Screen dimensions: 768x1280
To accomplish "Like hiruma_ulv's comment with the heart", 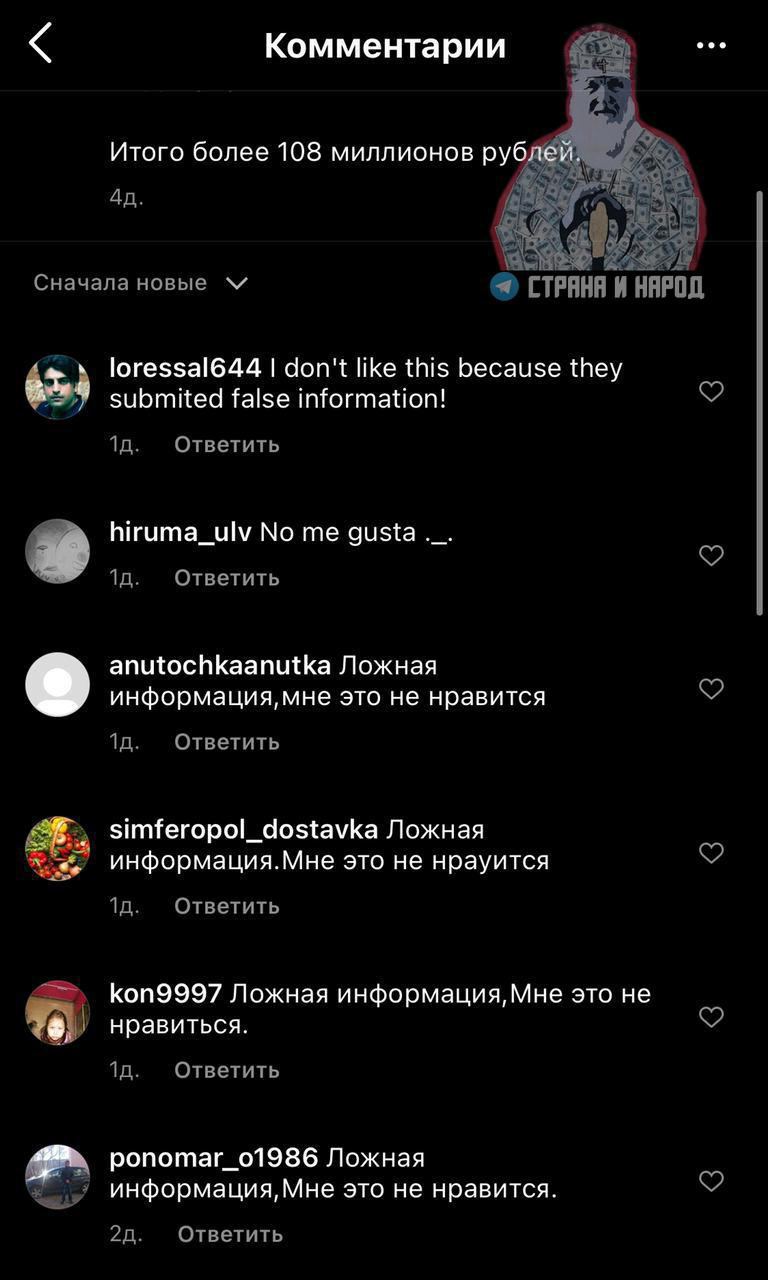I will (711, 555).
